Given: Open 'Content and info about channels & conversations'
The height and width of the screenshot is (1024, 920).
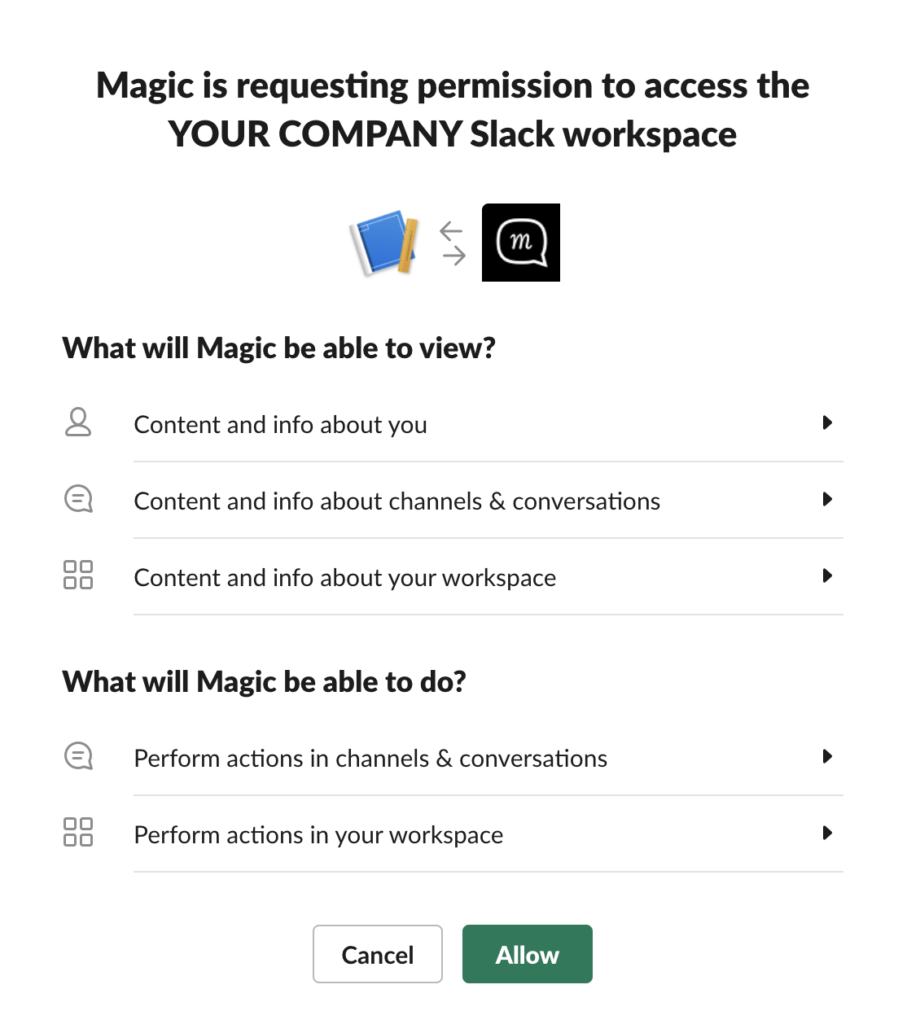Looking at the screenshot, I should 397,501.
